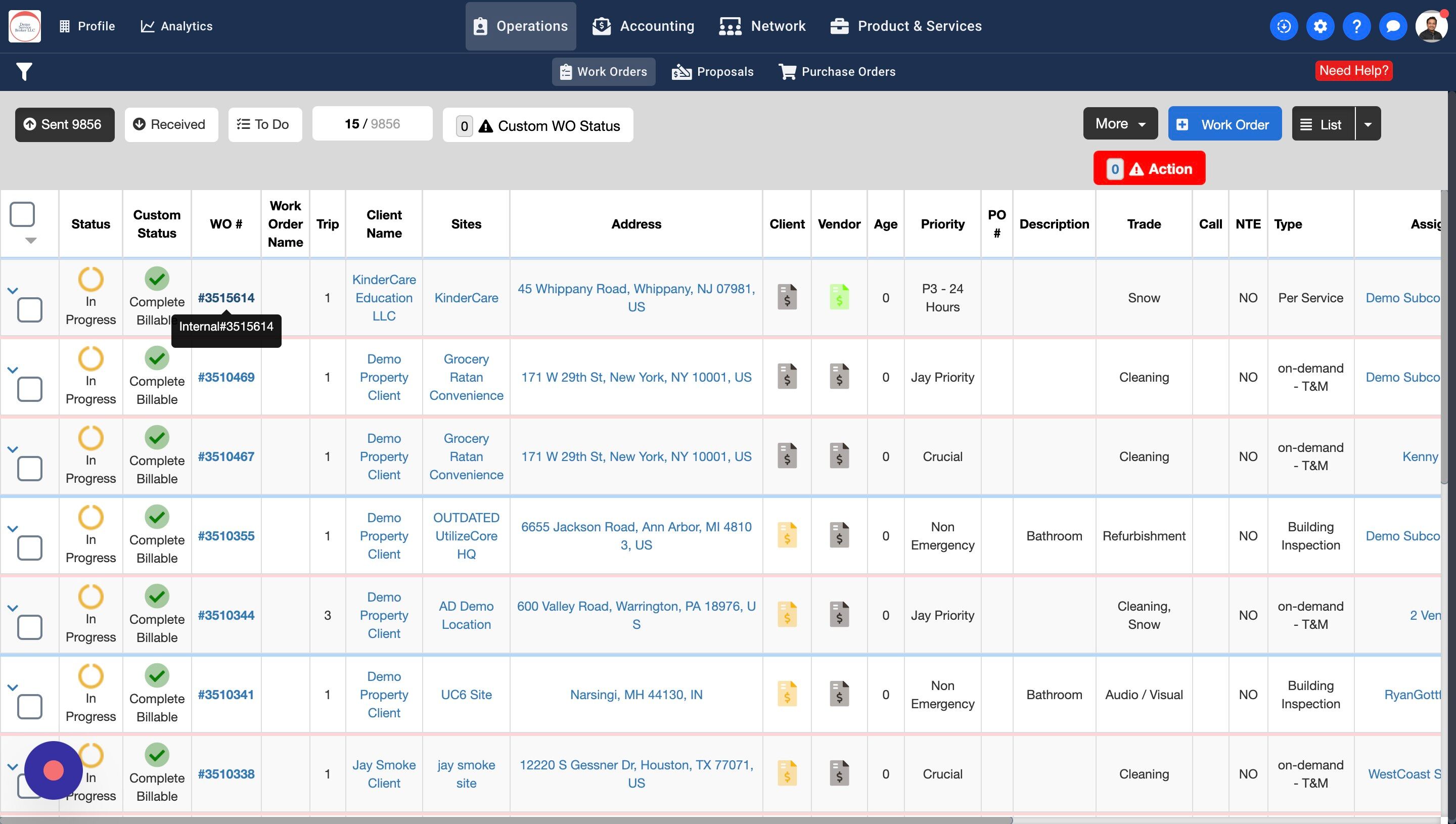Switch to the Proposals tab
This screenshot has width=1456, height=824.
point(712,72)
